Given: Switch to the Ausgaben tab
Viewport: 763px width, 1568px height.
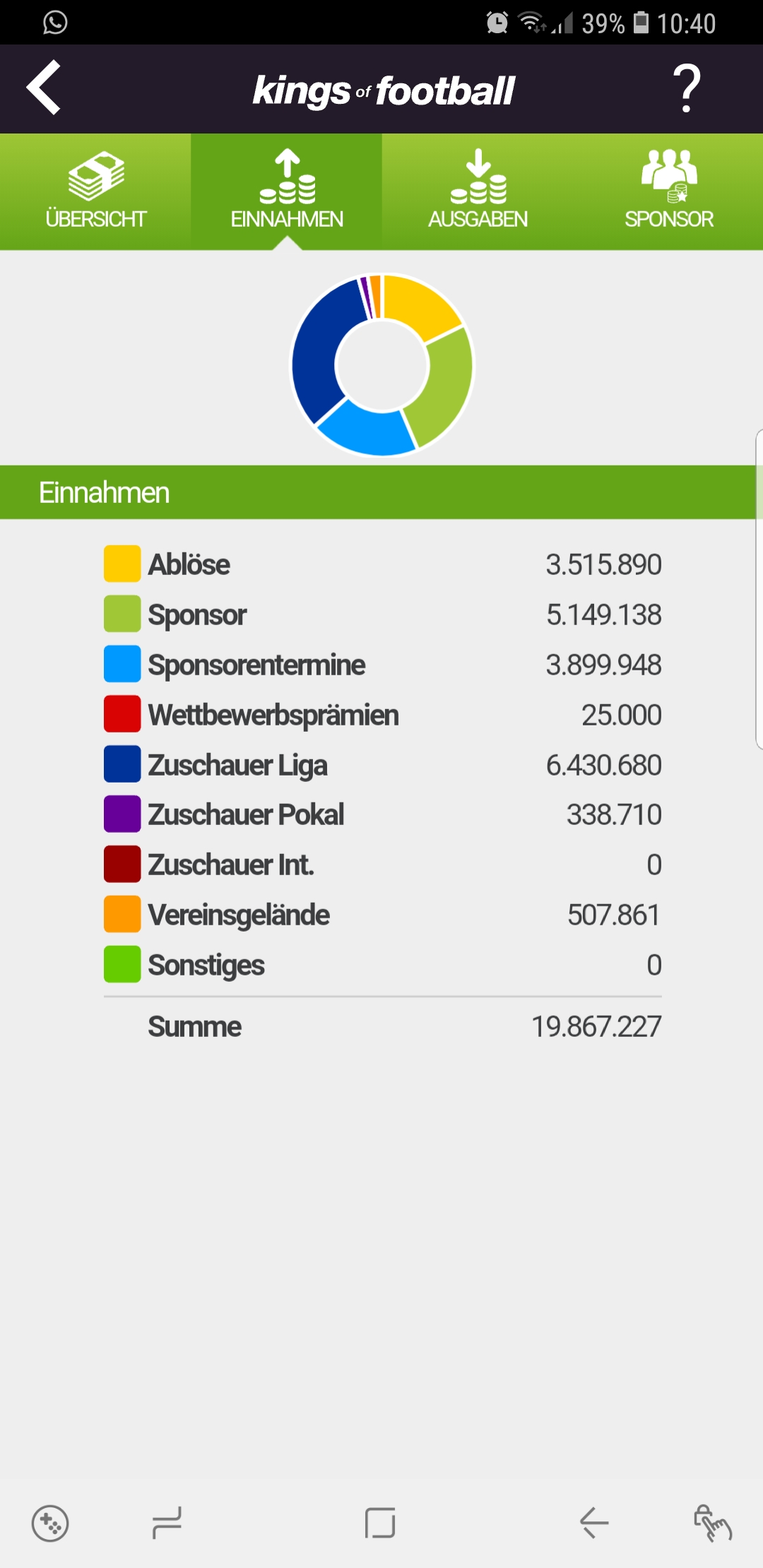Looking at the screenshot, I should click(478, 191).
